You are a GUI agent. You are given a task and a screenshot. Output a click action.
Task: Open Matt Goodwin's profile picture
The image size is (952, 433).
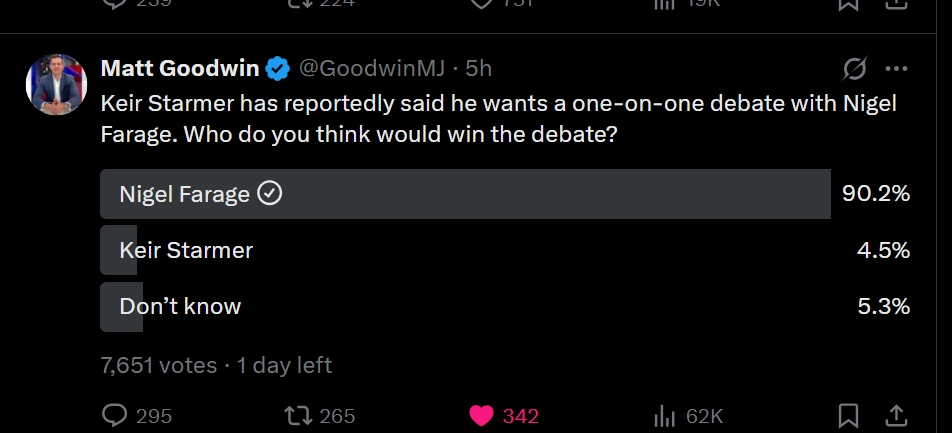(56, 84)
